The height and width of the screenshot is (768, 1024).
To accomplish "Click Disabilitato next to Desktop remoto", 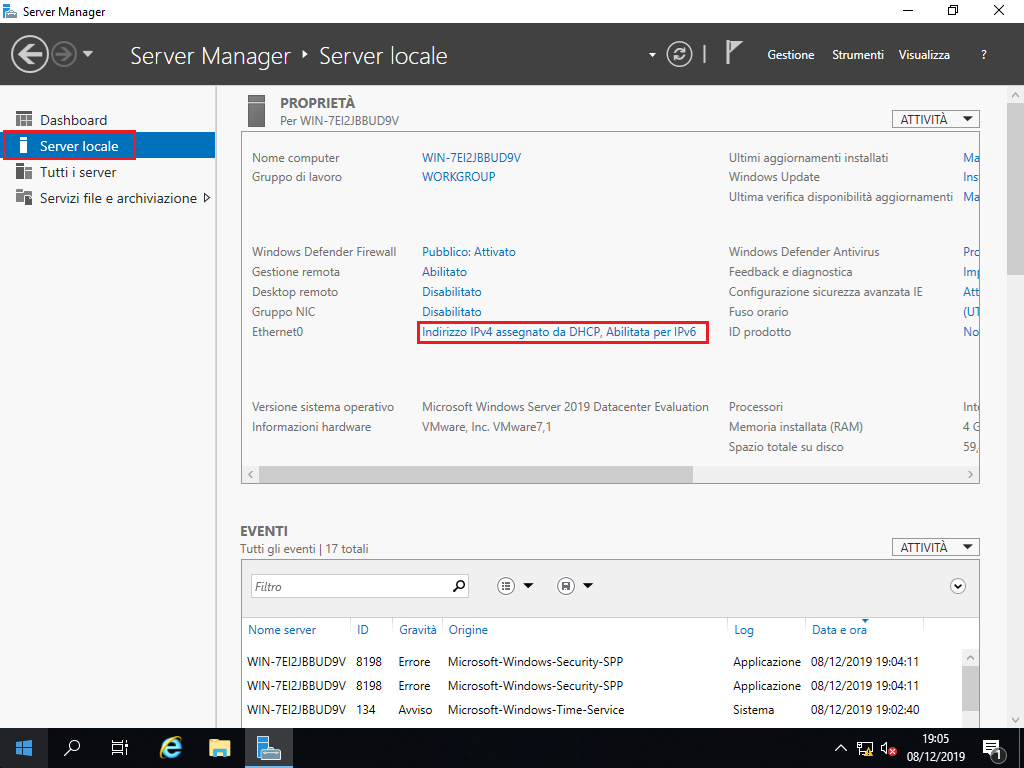I will (451, 292).
